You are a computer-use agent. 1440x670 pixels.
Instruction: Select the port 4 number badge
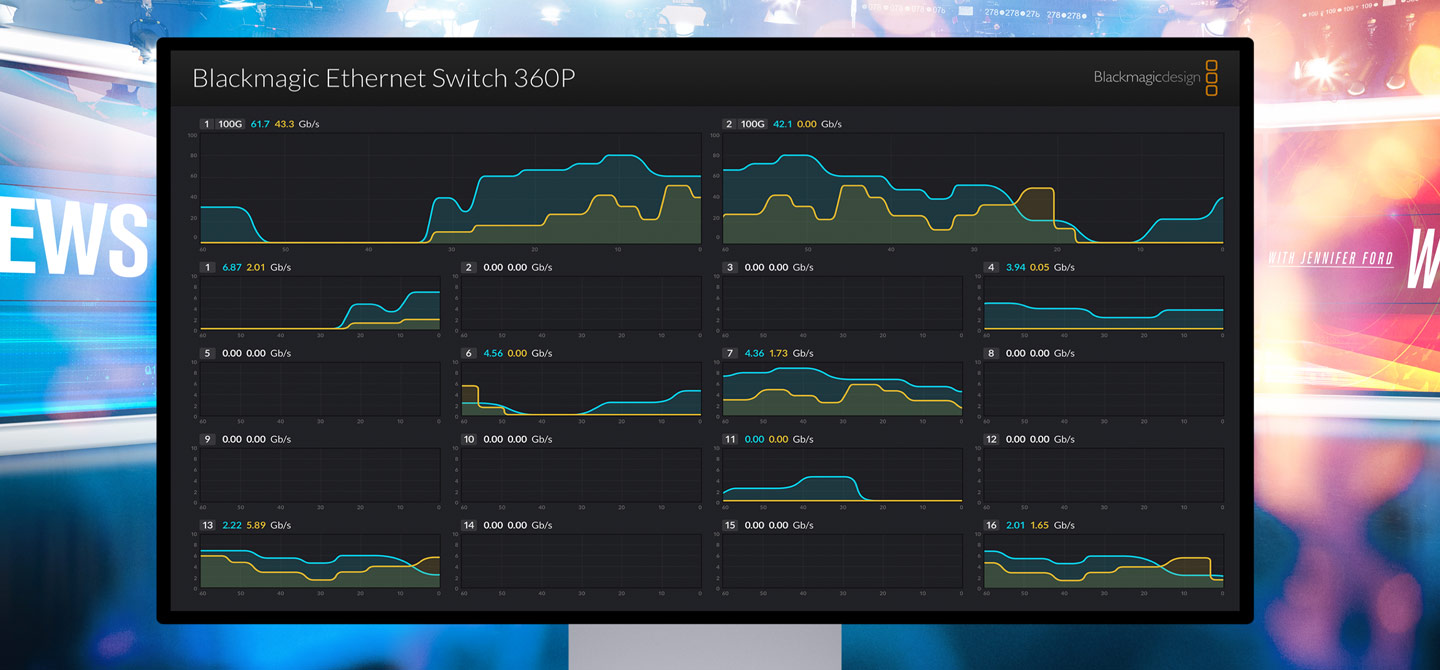point(991,267)
